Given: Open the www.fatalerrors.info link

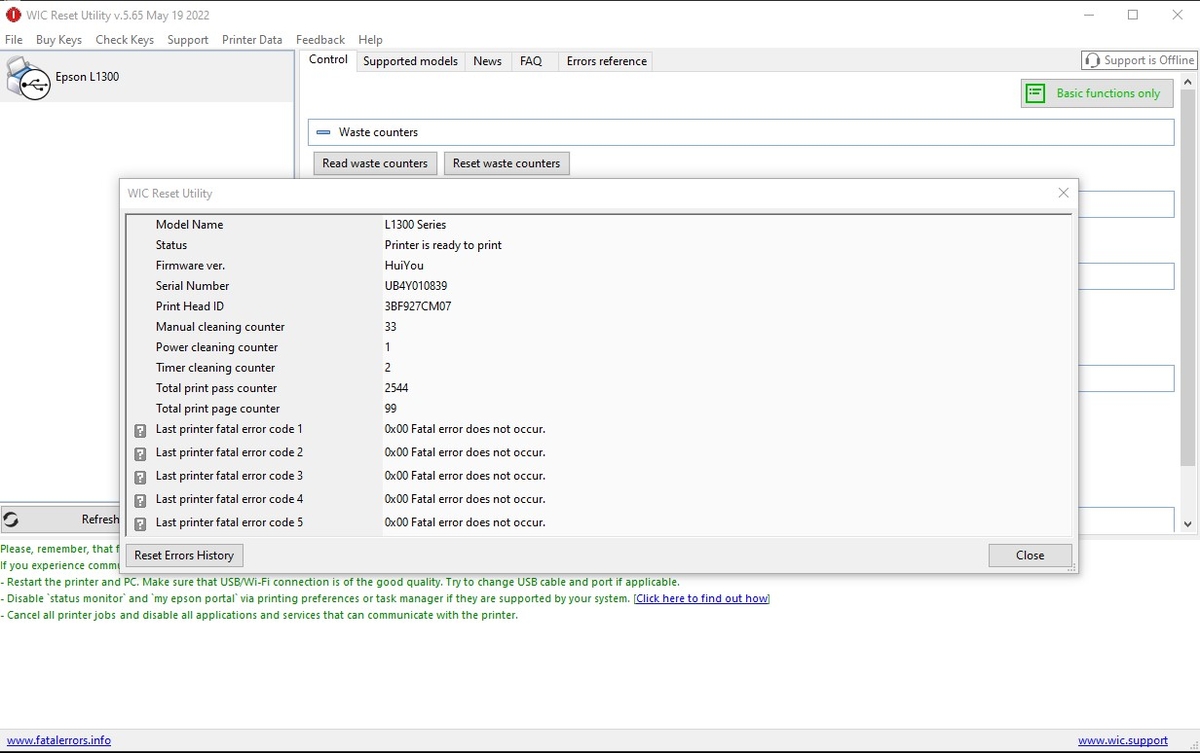Looking at the screenshot, I should point(59,740).
